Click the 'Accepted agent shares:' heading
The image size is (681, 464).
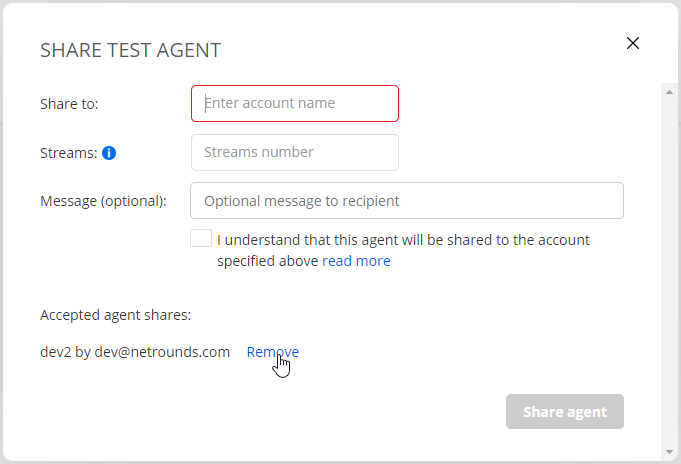[x=115, y=315]
